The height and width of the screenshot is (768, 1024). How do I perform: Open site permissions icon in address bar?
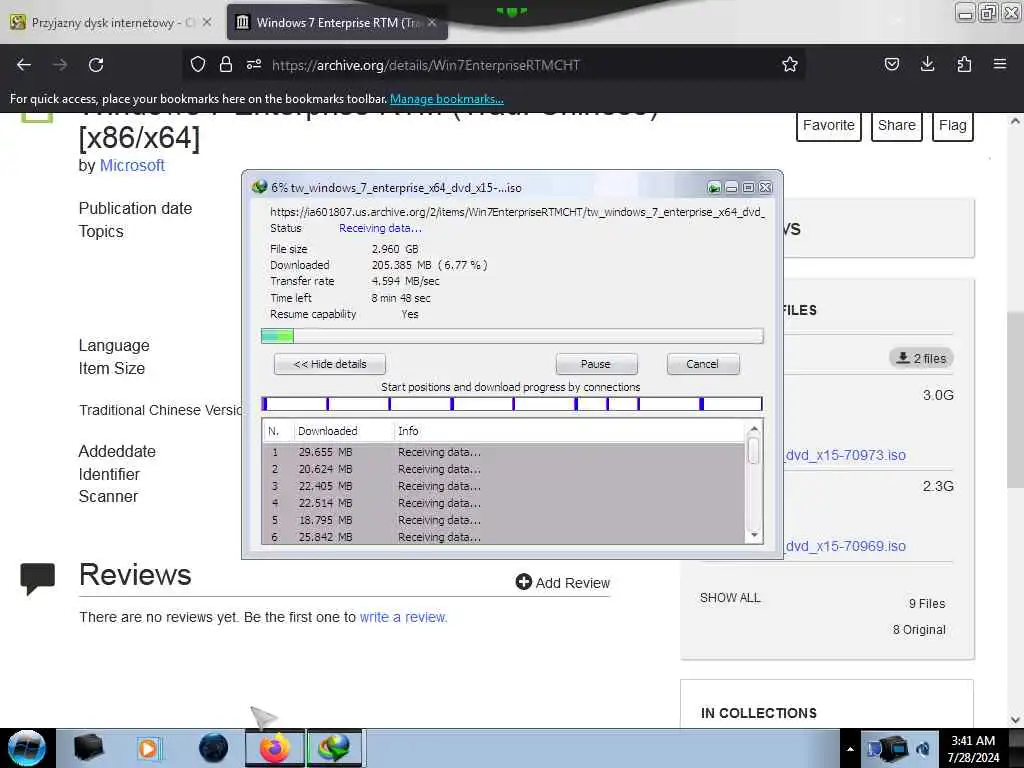tap(254, 64)
